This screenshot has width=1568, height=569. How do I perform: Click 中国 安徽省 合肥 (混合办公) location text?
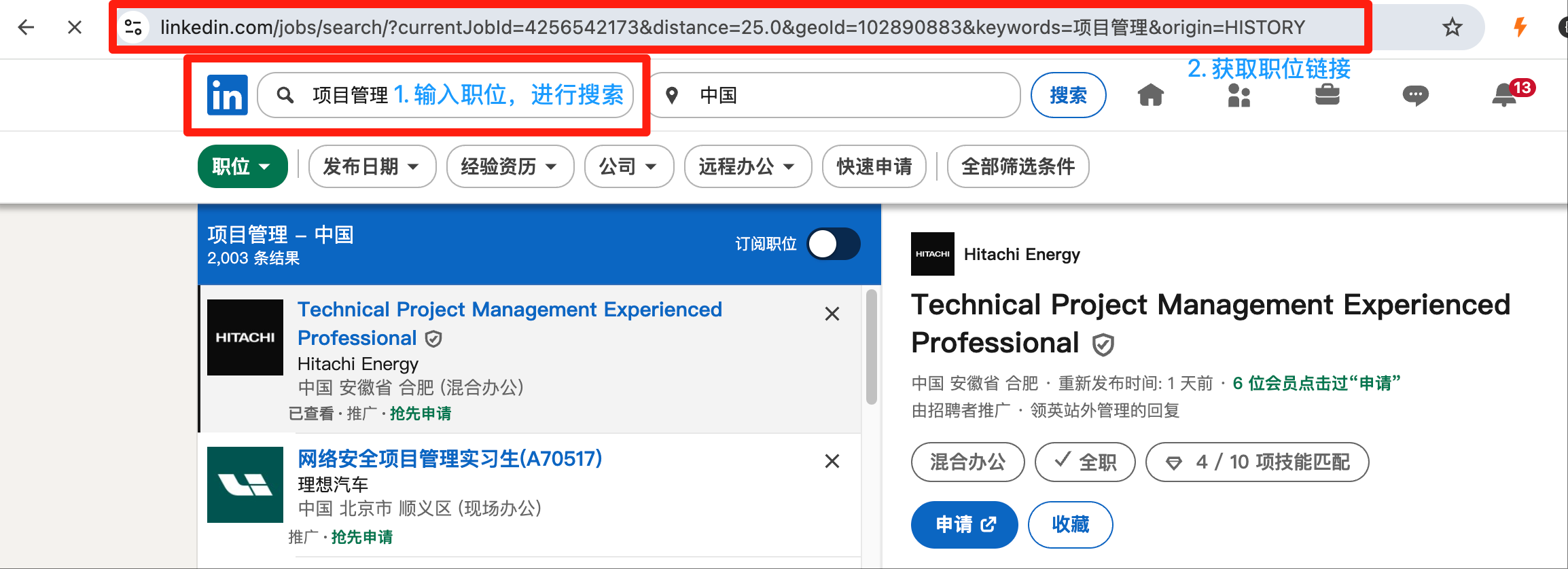click(411, 388)
